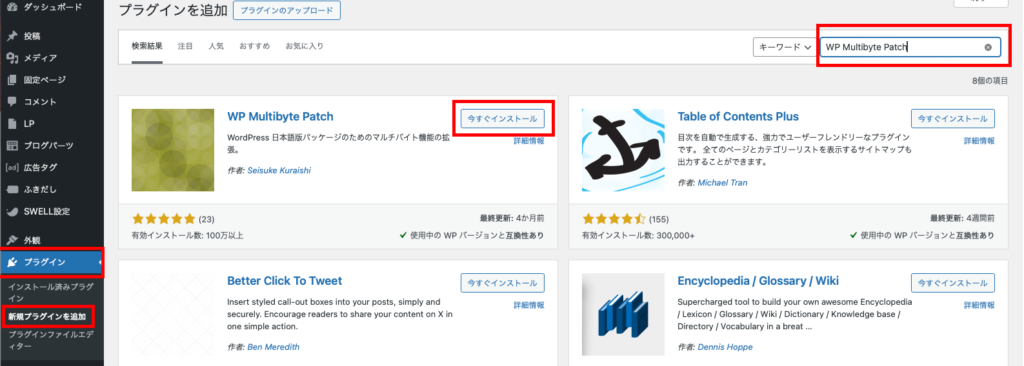
Task: Click プラグインのアップロード button
Action: [287, 10]
